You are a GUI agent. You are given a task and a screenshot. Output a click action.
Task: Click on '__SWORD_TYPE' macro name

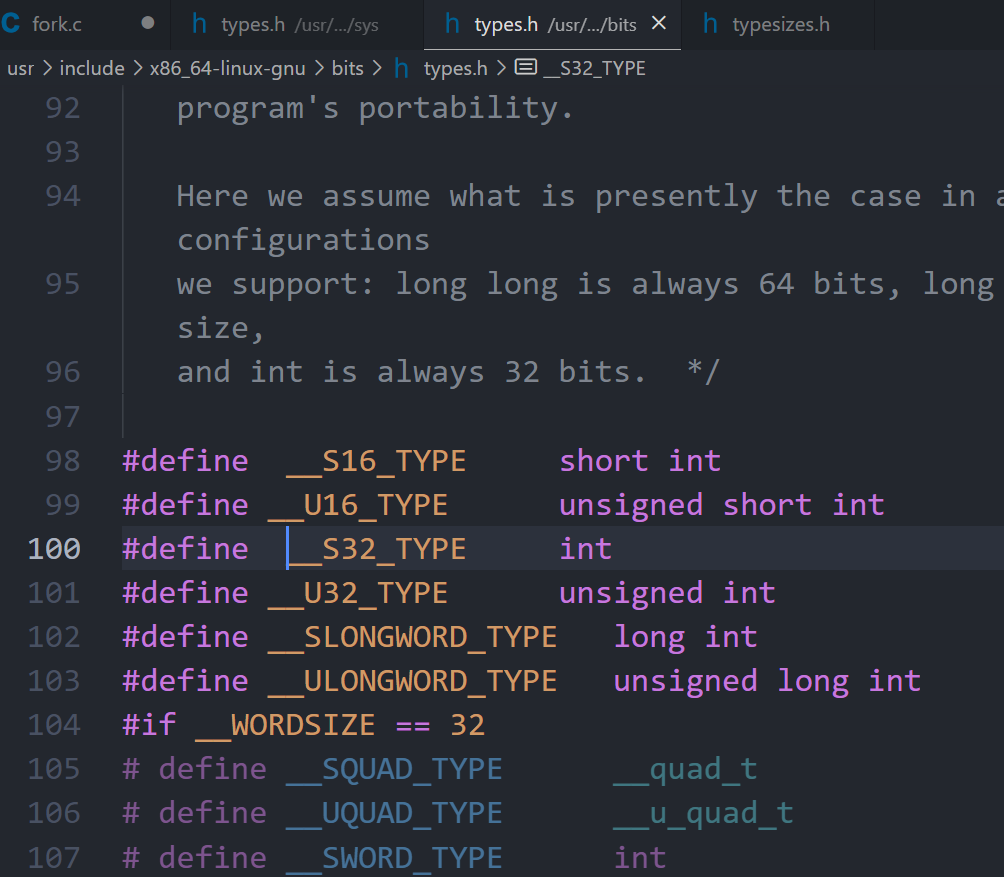click(394, 857)
